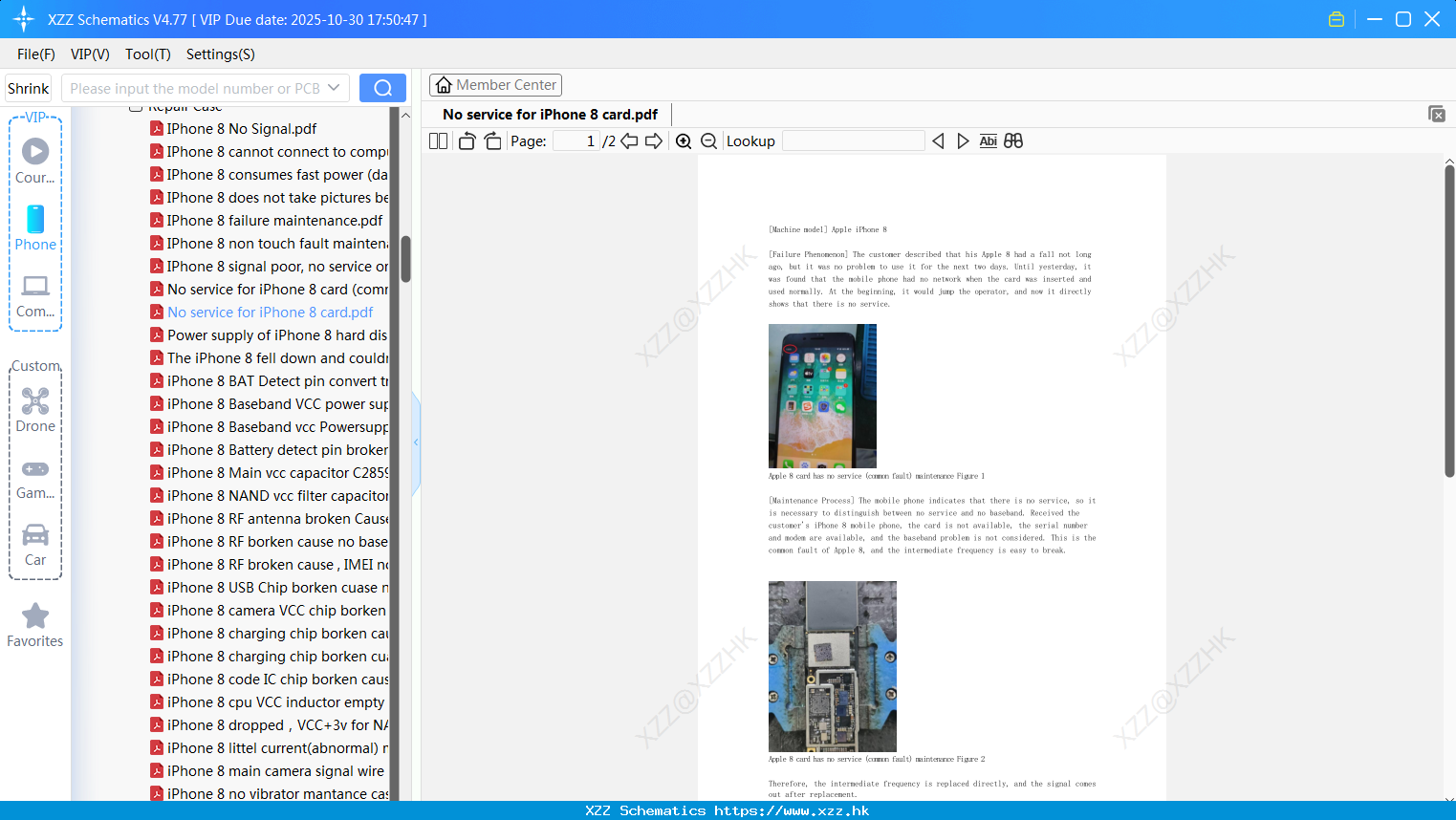Open Member Center

coord(495,85)
